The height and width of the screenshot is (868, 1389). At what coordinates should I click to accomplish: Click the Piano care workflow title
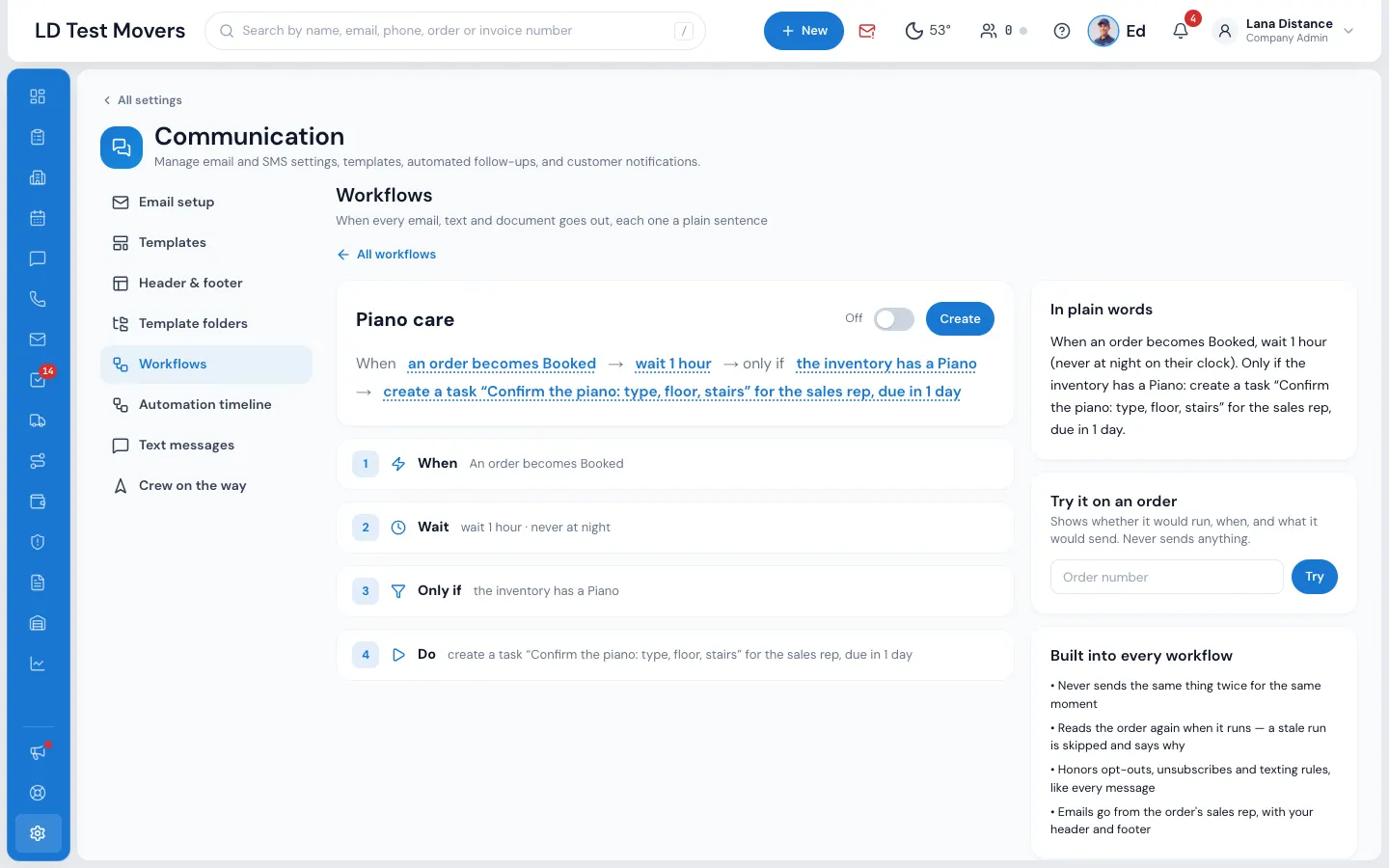[405, 320]
